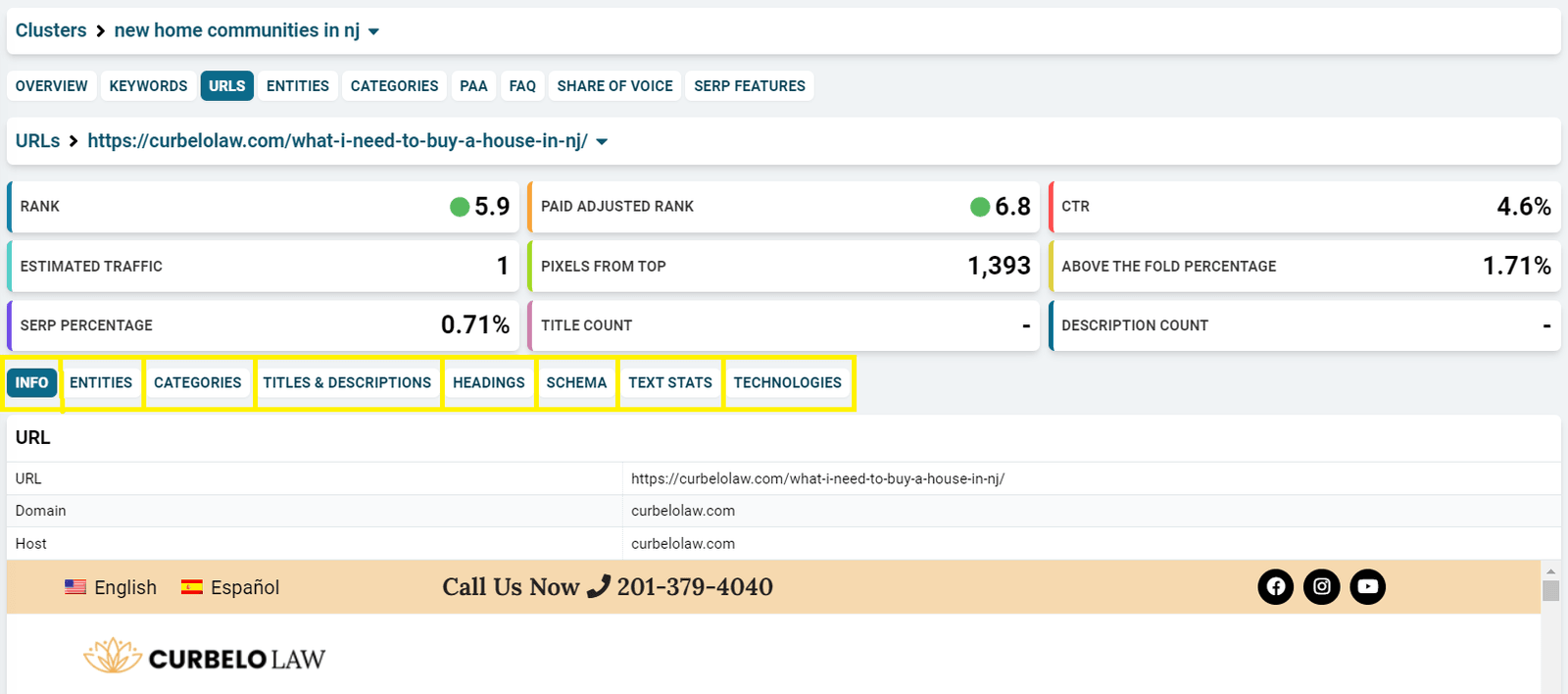1568x694 pixels.
Task: Click the CTR metric card
Action: click(x=1304, y=207)
